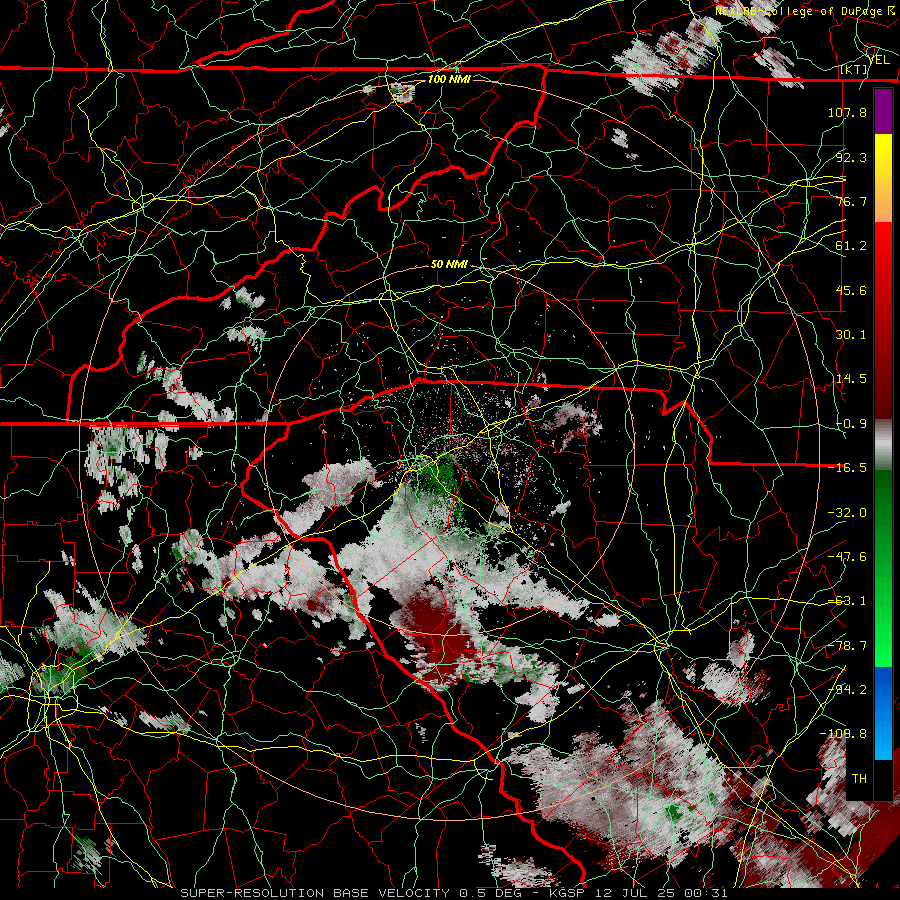
Task: Click the 50 NMI range ring label
Action: tap(449, 264)
